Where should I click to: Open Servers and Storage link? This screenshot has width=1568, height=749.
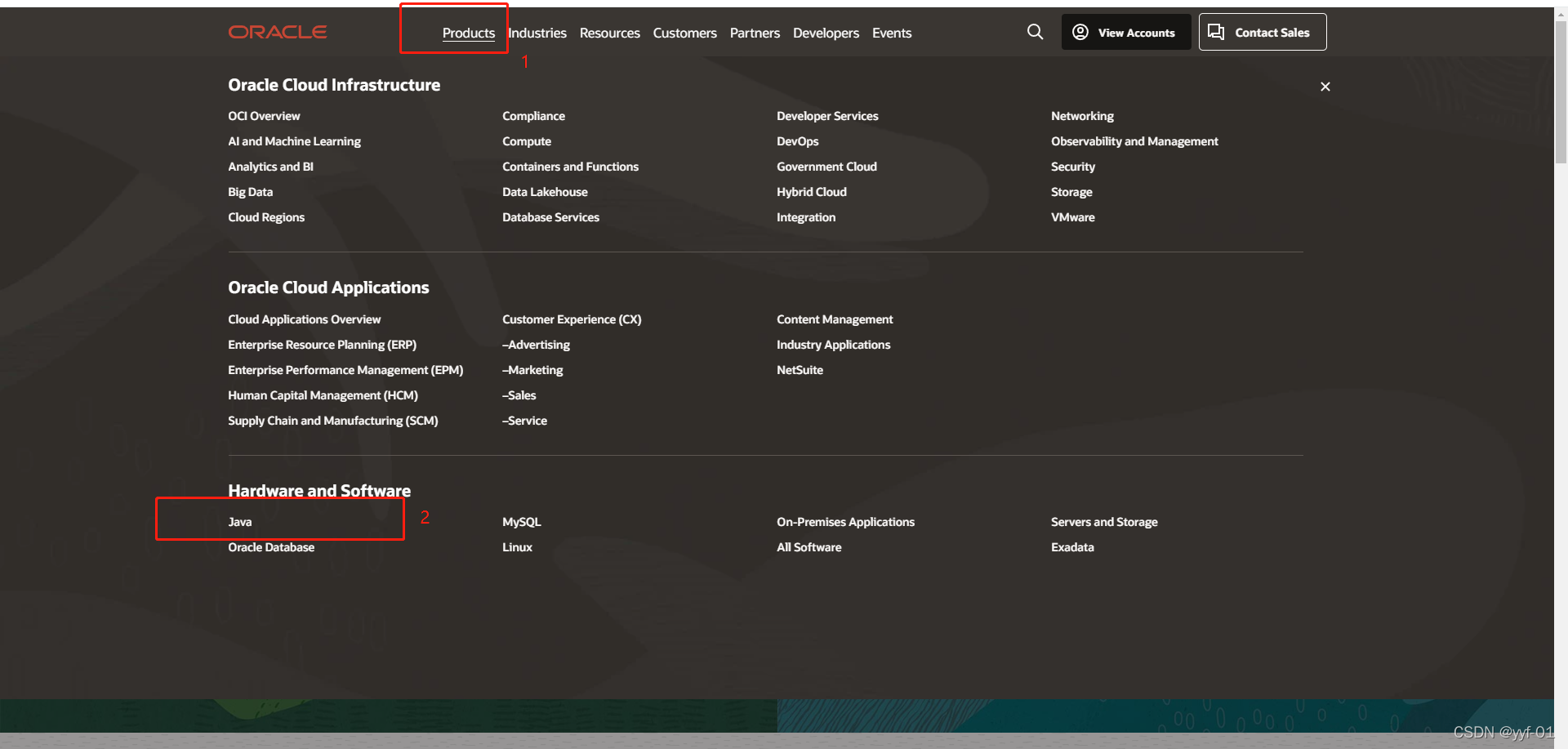(1104, 522)
